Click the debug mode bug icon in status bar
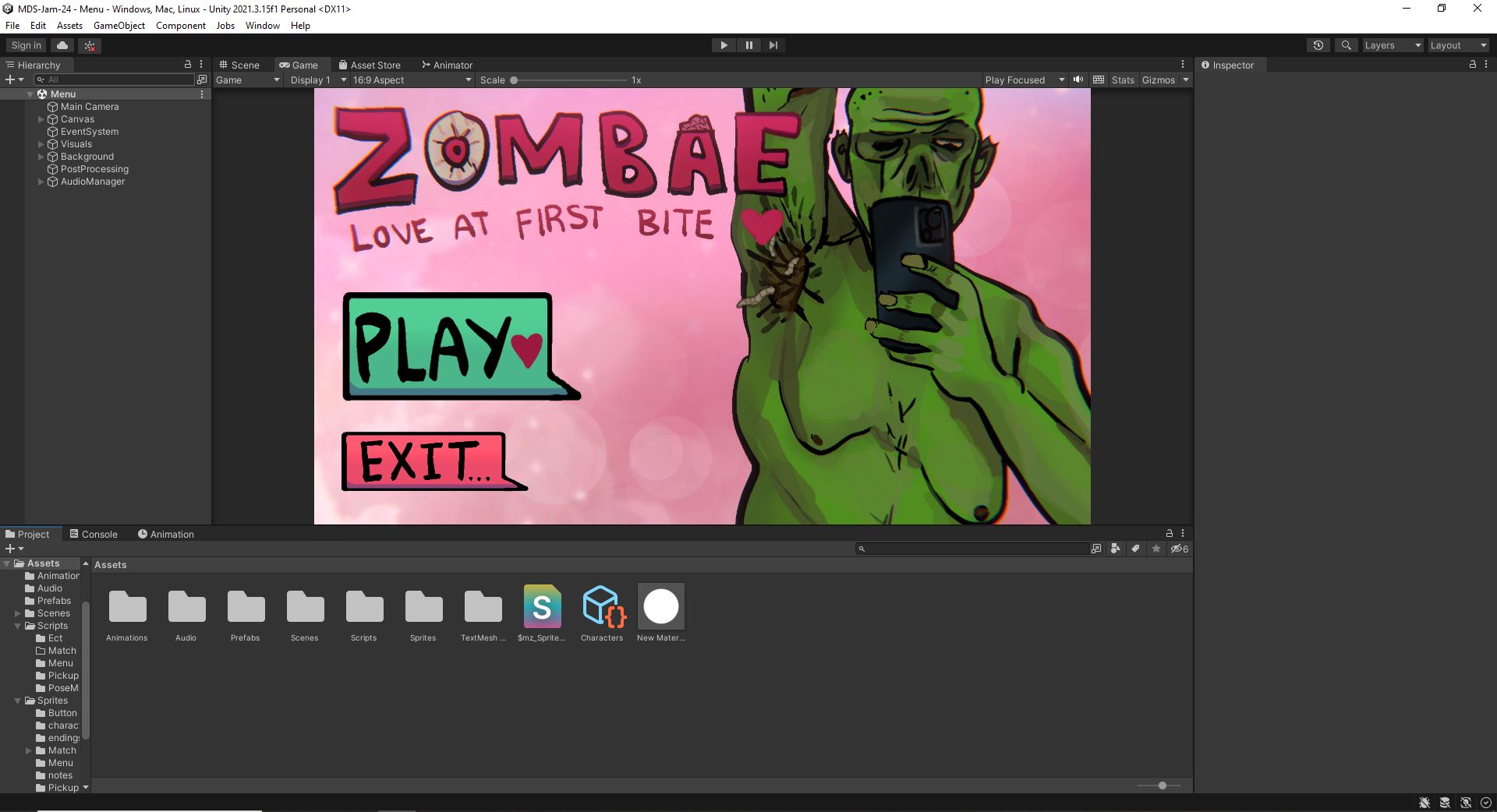 coord(1424,803)
